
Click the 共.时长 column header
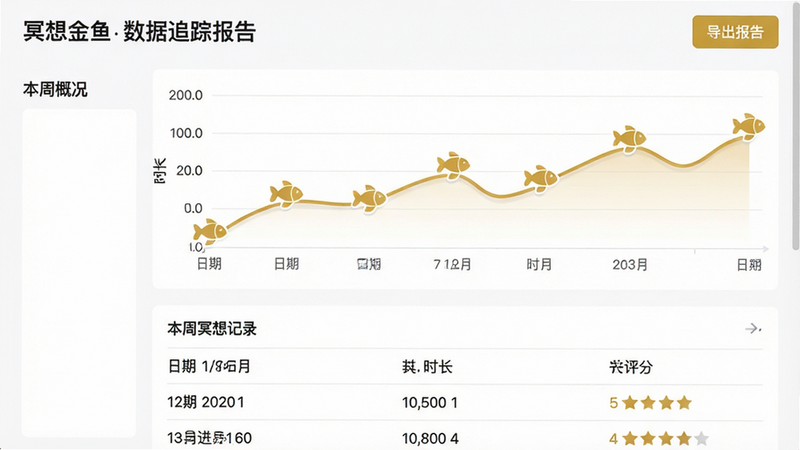427,367
